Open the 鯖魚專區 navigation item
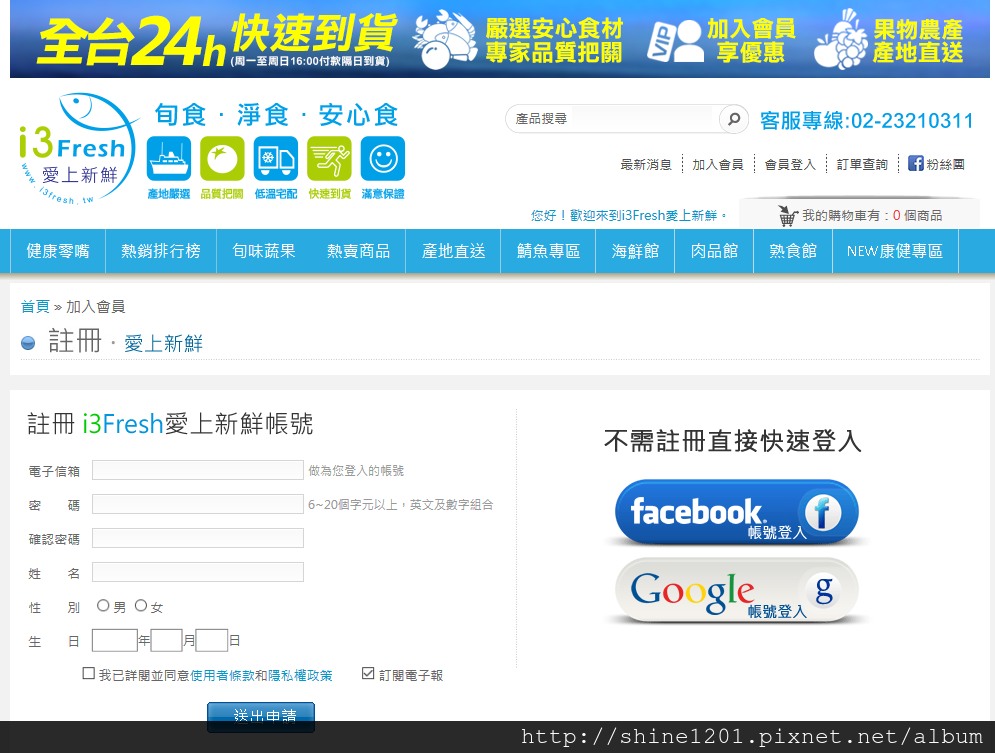This screenshot has height=753, width=995. [x=548, y=251]
